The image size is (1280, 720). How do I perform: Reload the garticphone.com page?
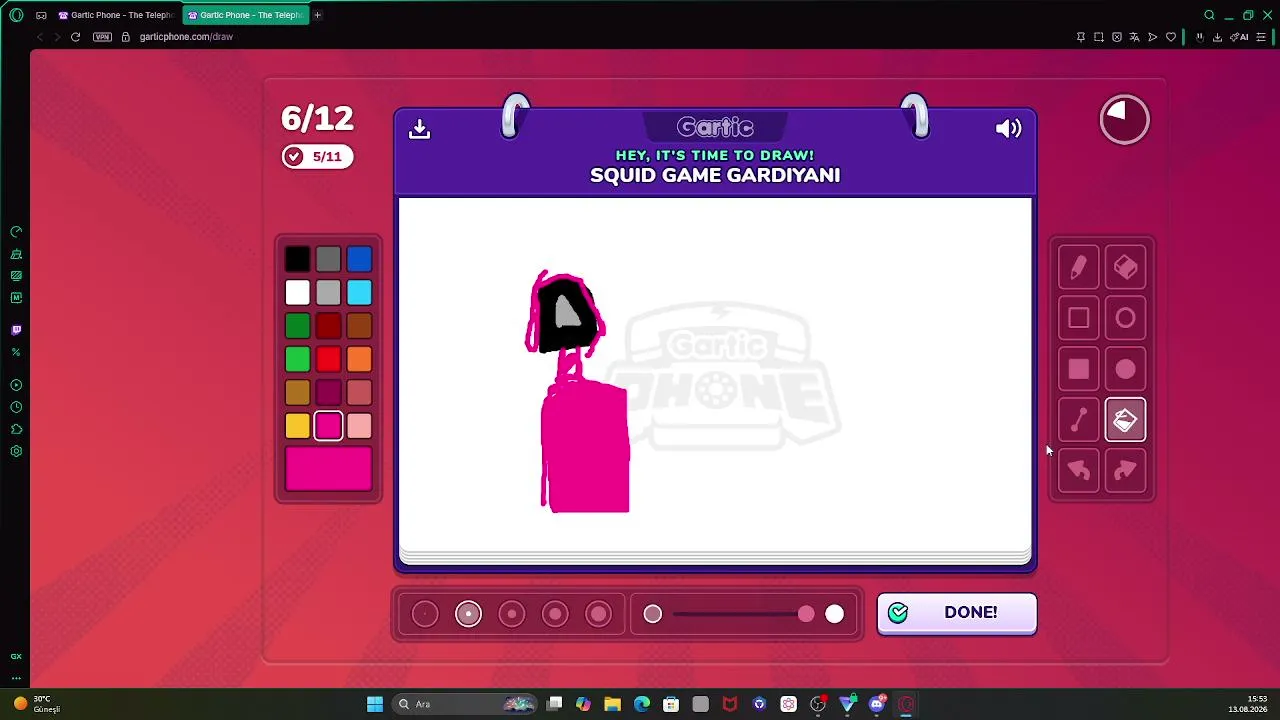[75, 37]
